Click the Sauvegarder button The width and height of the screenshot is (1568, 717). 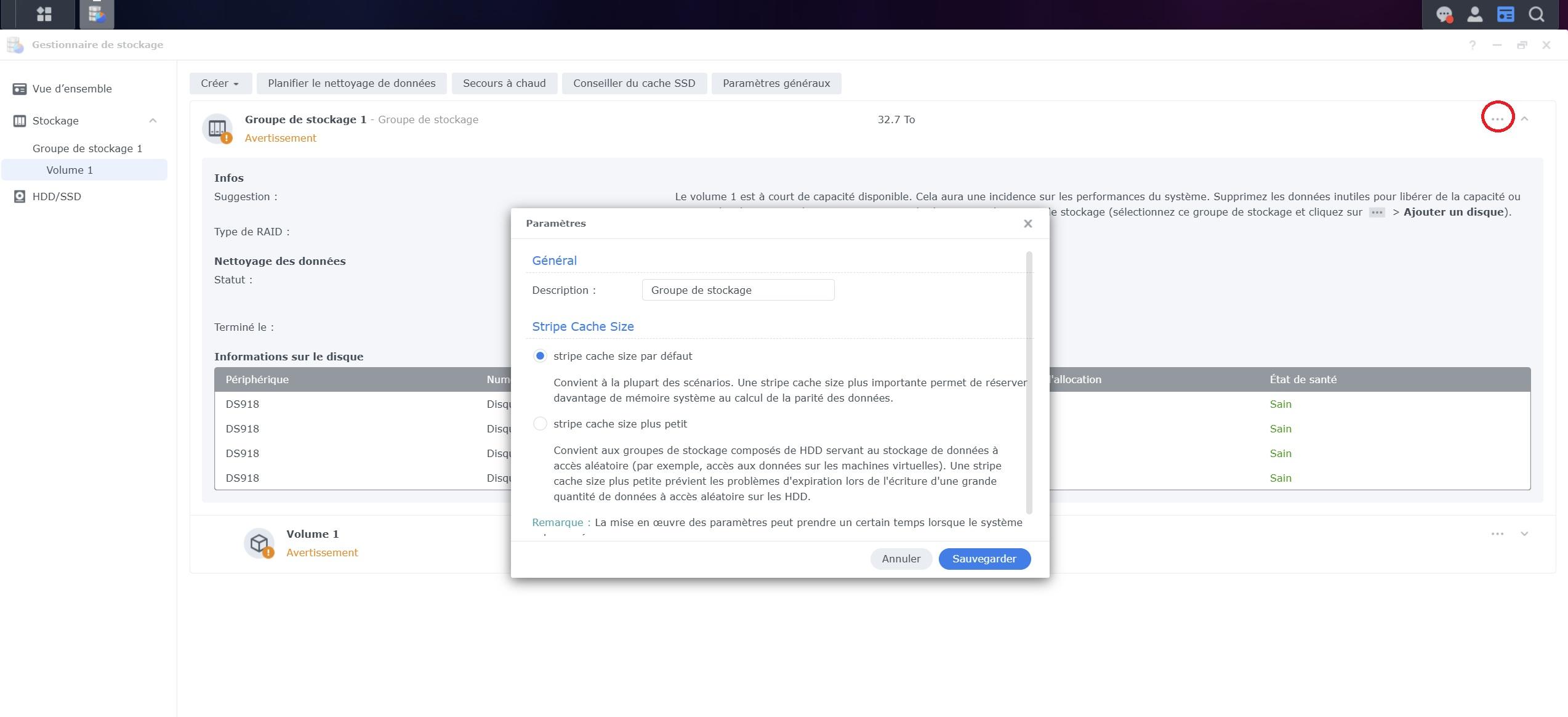pos(984,559)
